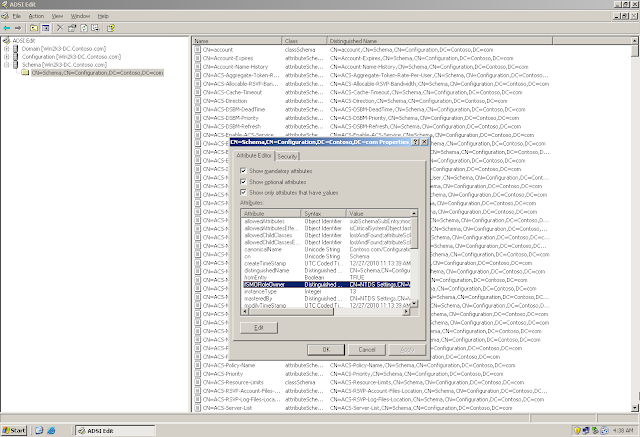Launch Internet Explorer from Quick Launch
The height and width of the screenshot is (437, 640).
[51, 430]
